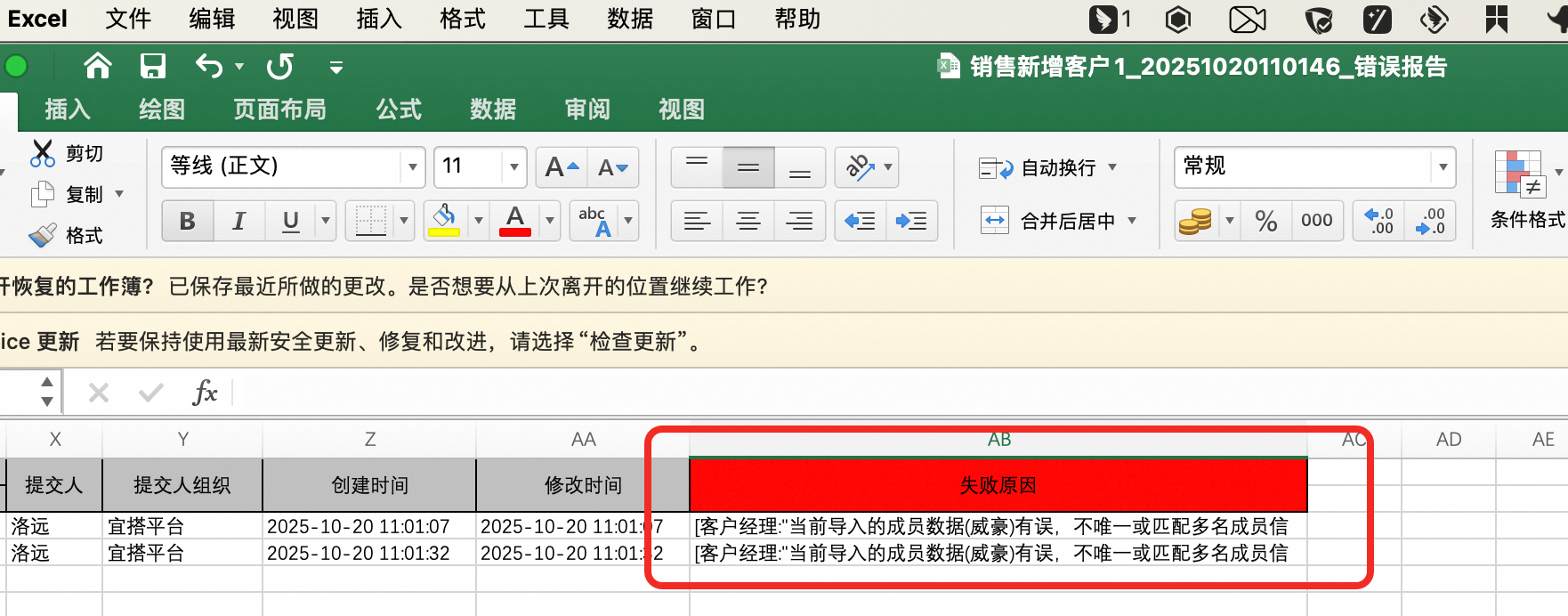This screenshot has width=1568, height=616.
Task: Expand the font size 11 dropdown
Action: tap(513, 167)
